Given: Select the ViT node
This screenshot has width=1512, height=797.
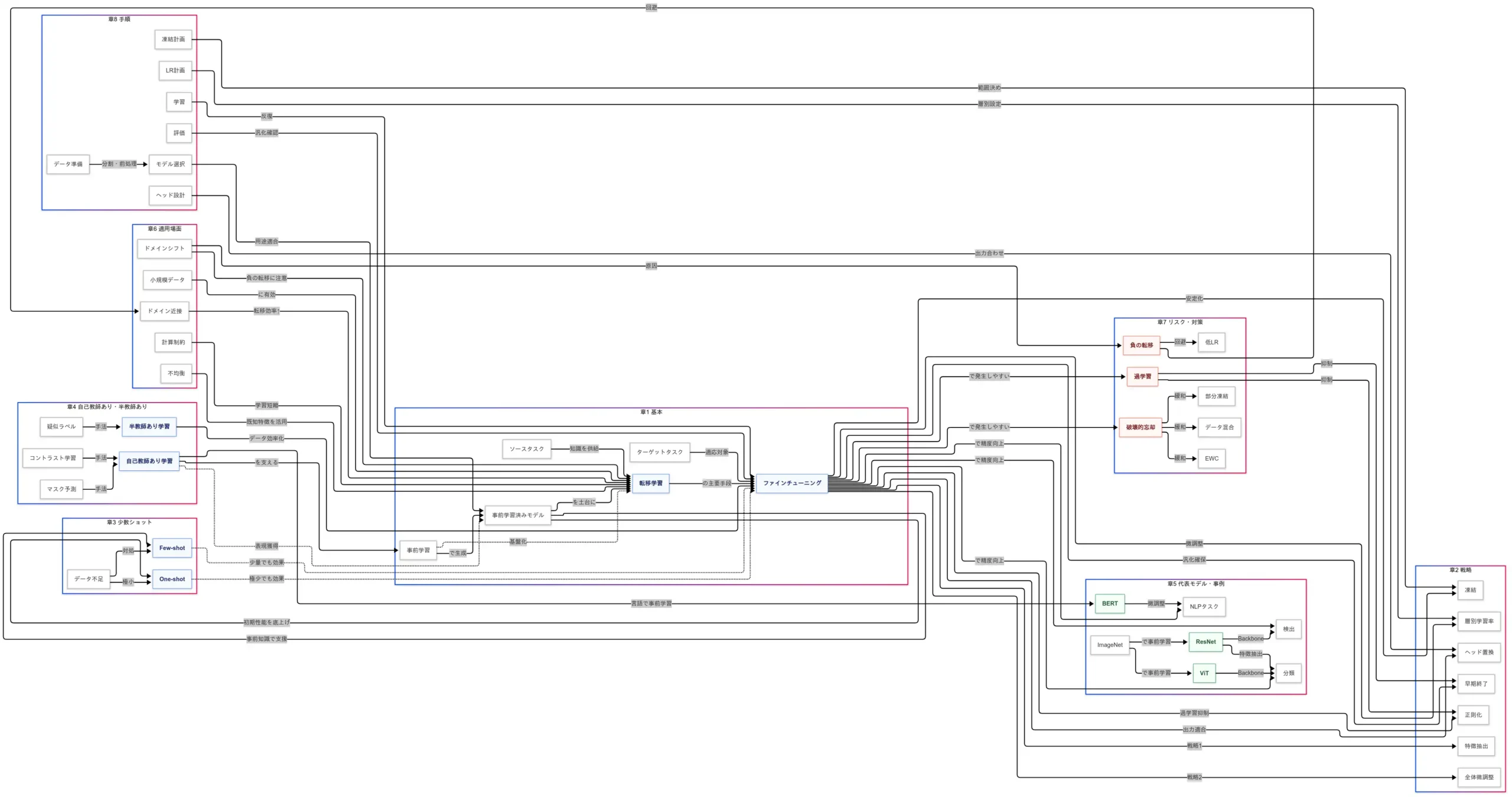Looking at the screenshot, I should point(1204,673).
